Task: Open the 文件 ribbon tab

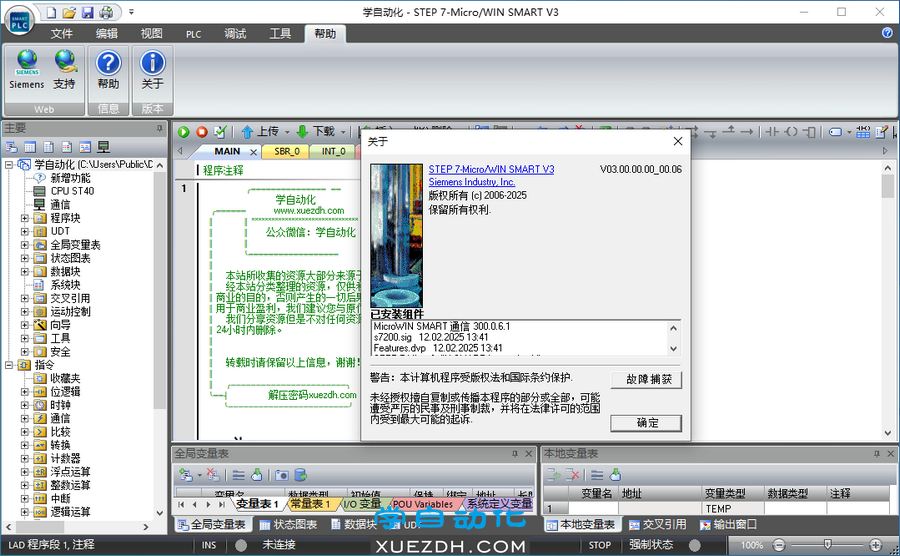Action: [x=61, y=34]
